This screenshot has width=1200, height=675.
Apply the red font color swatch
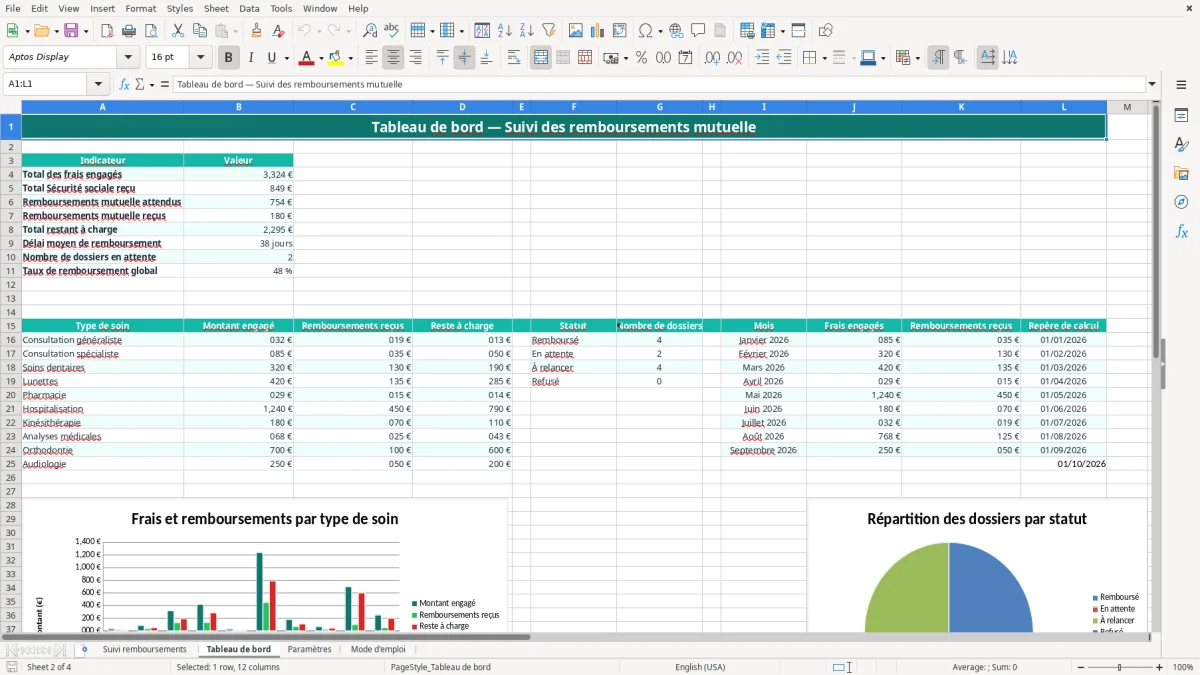307,58
